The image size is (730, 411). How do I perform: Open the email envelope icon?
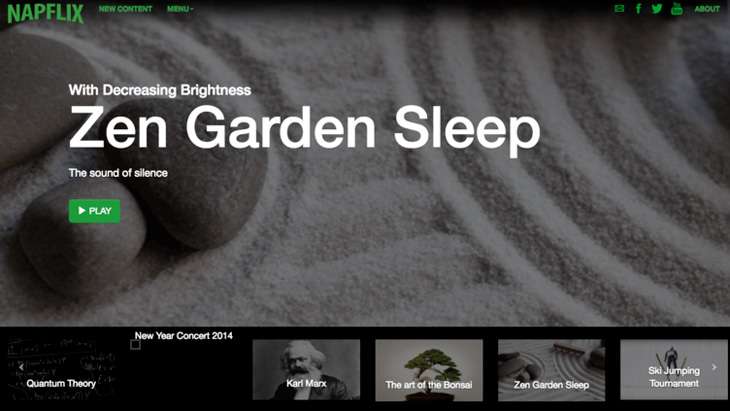(x=619, y=8)
